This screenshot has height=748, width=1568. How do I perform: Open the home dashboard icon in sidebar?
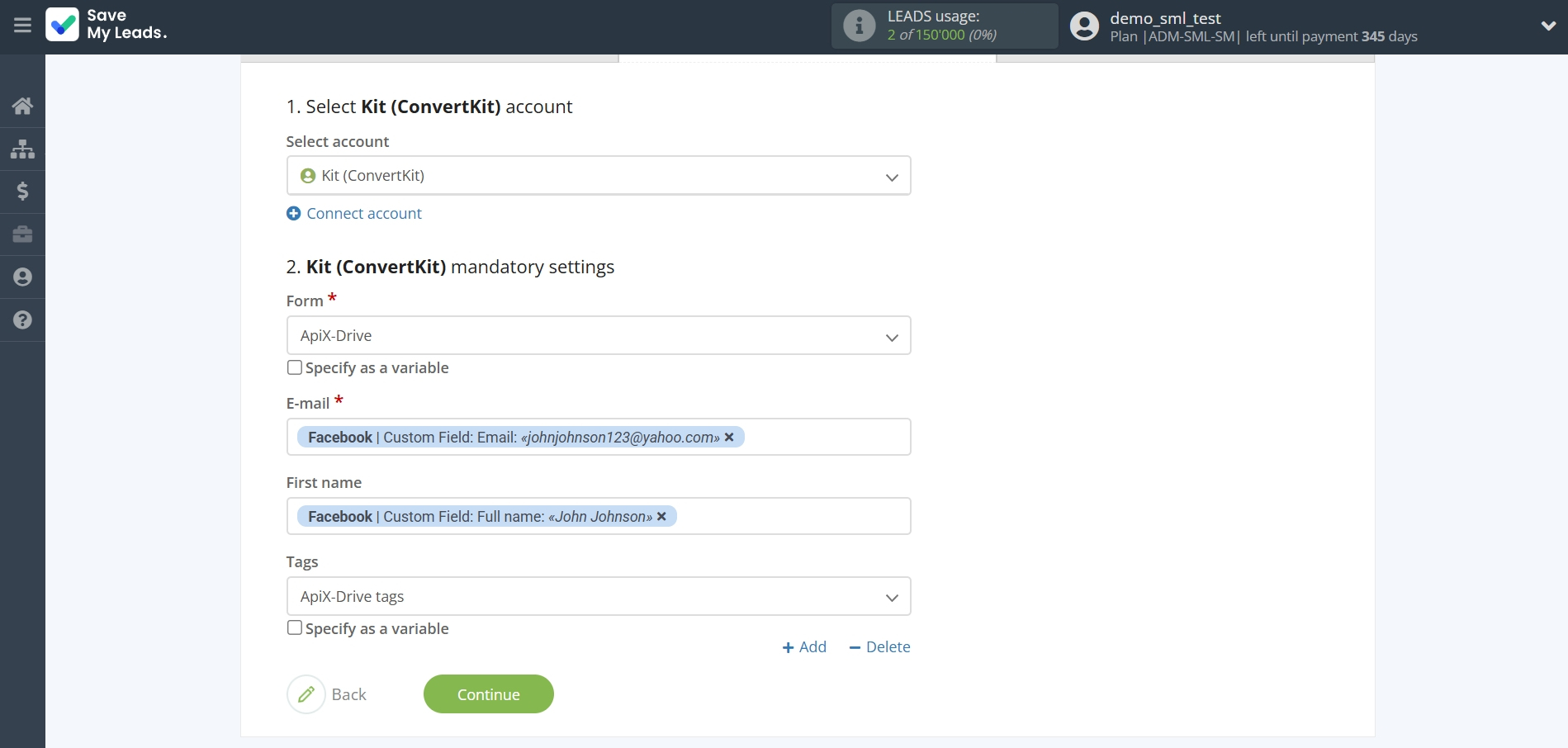(22, 106)
